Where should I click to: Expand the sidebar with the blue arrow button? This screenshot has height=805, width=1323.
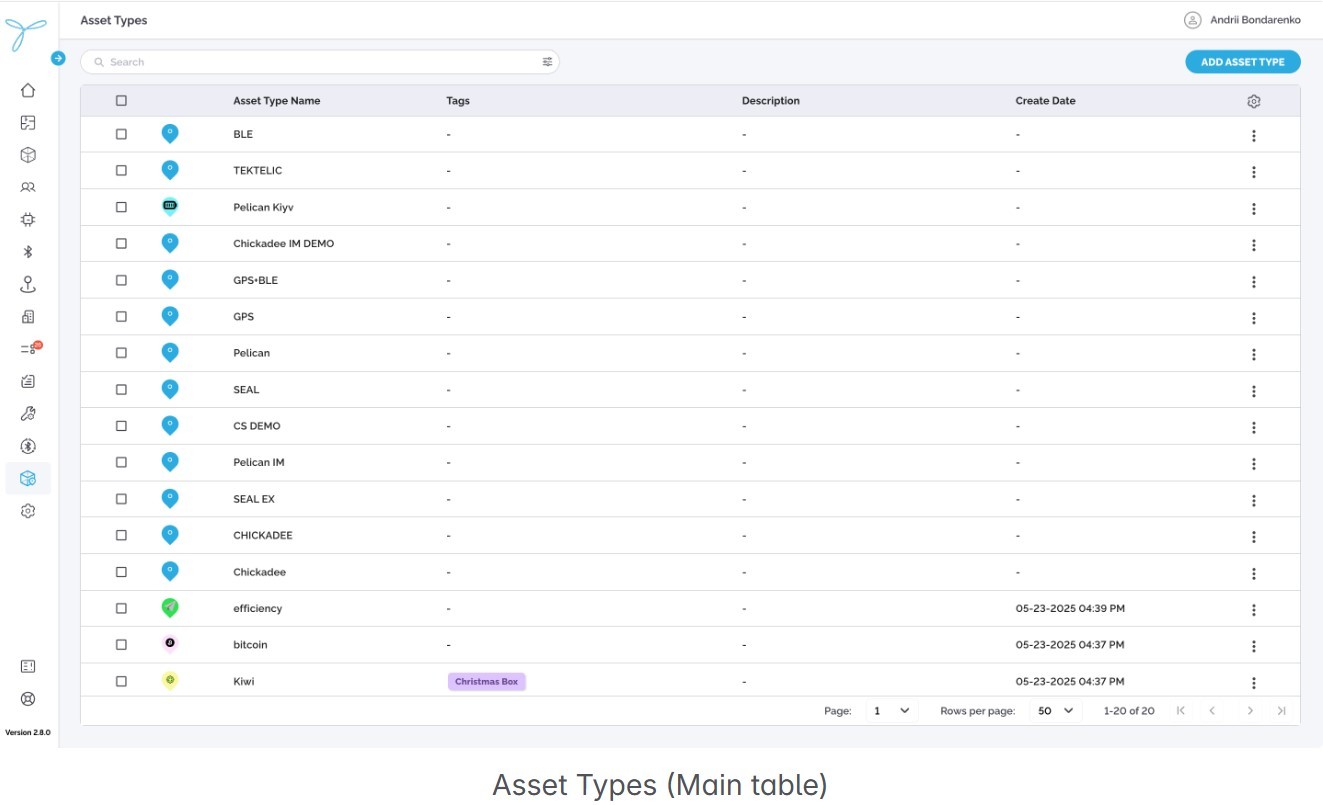tap(58, 59)
